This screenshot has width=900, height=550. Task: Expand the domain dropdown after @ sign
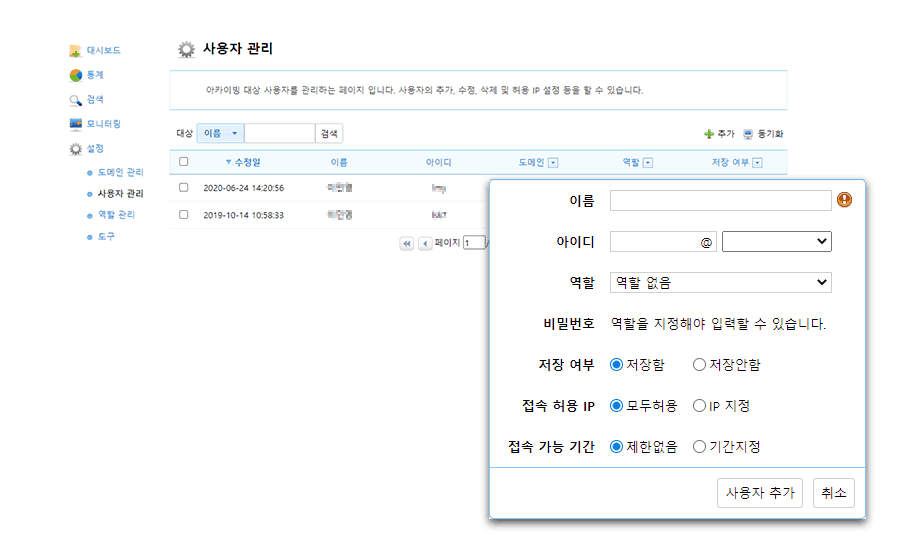point(776,241)
